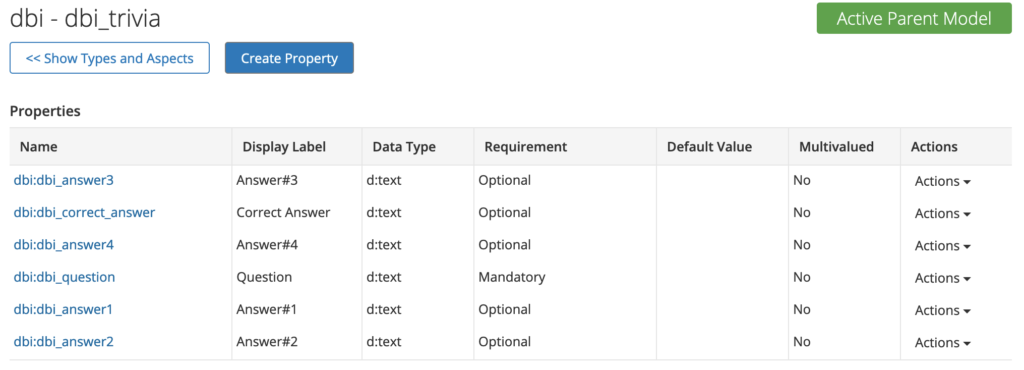Select the dbi:dbi_answer4 property link
The width and height of the screenshot is (1024, 370).
(63, 245)
